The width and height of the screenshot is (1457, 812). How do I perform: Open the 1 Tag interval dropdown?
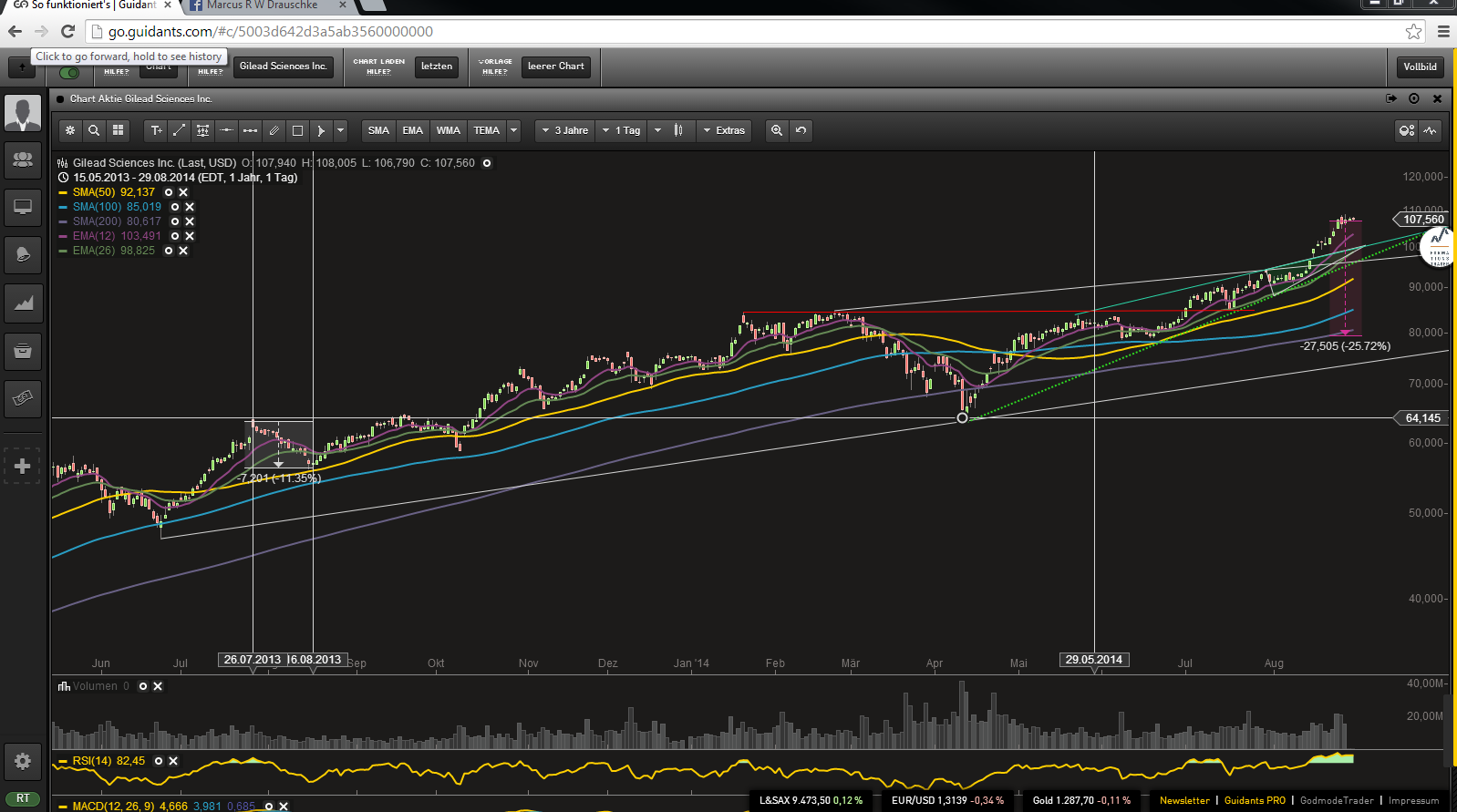click(x=627, y=130)
